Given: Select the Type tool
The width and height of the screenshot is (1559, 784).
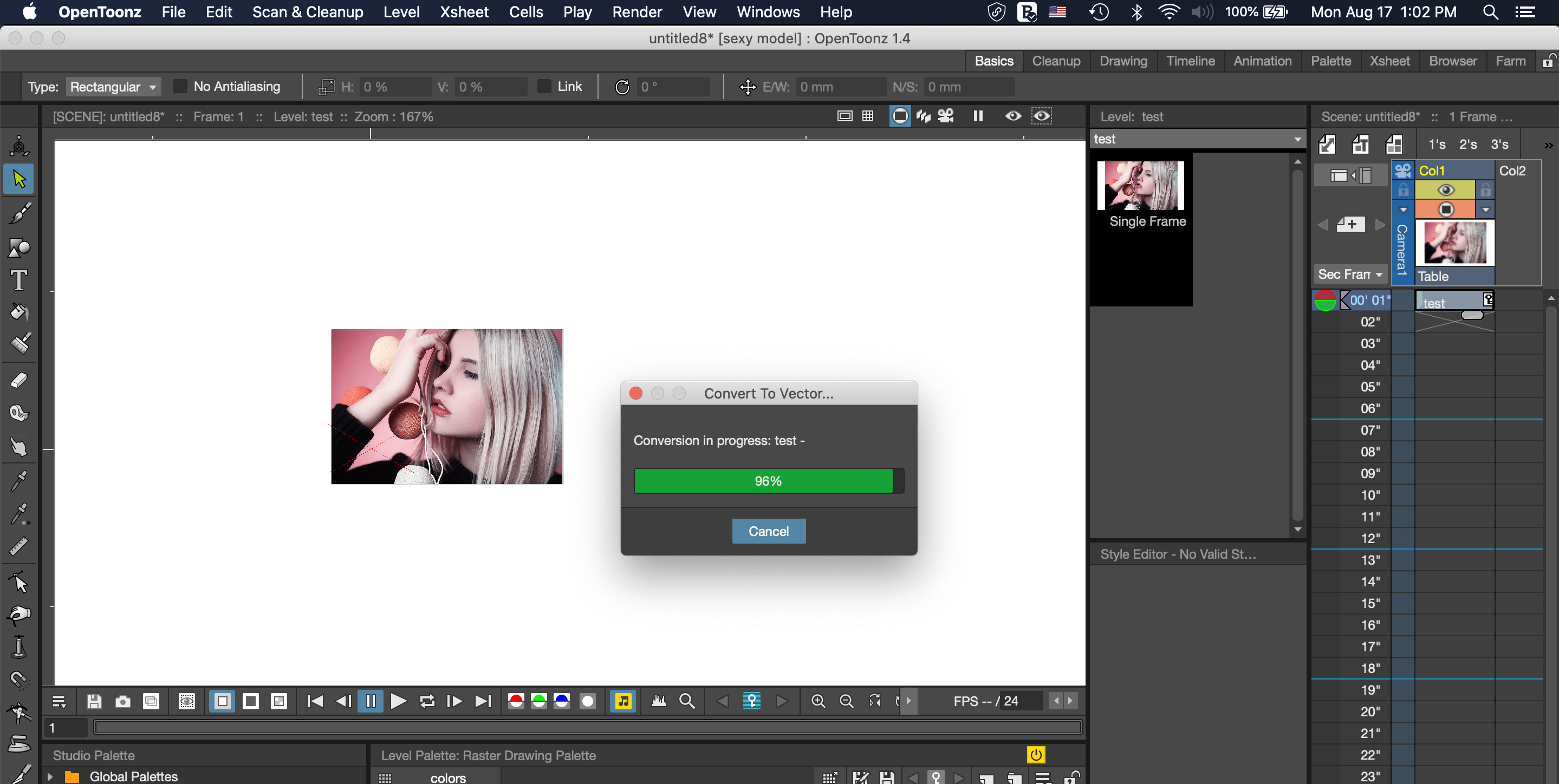Looking at the screenshot, I should click(x=18, y=280).
